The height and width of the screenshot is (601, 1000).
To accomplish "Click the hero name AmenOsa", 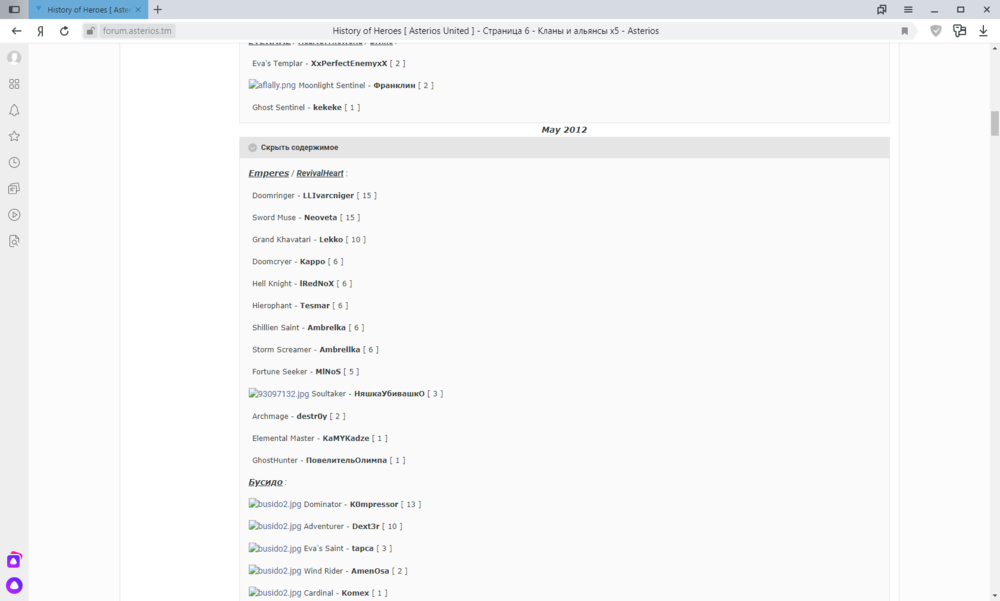I will (x=370, y=571).
